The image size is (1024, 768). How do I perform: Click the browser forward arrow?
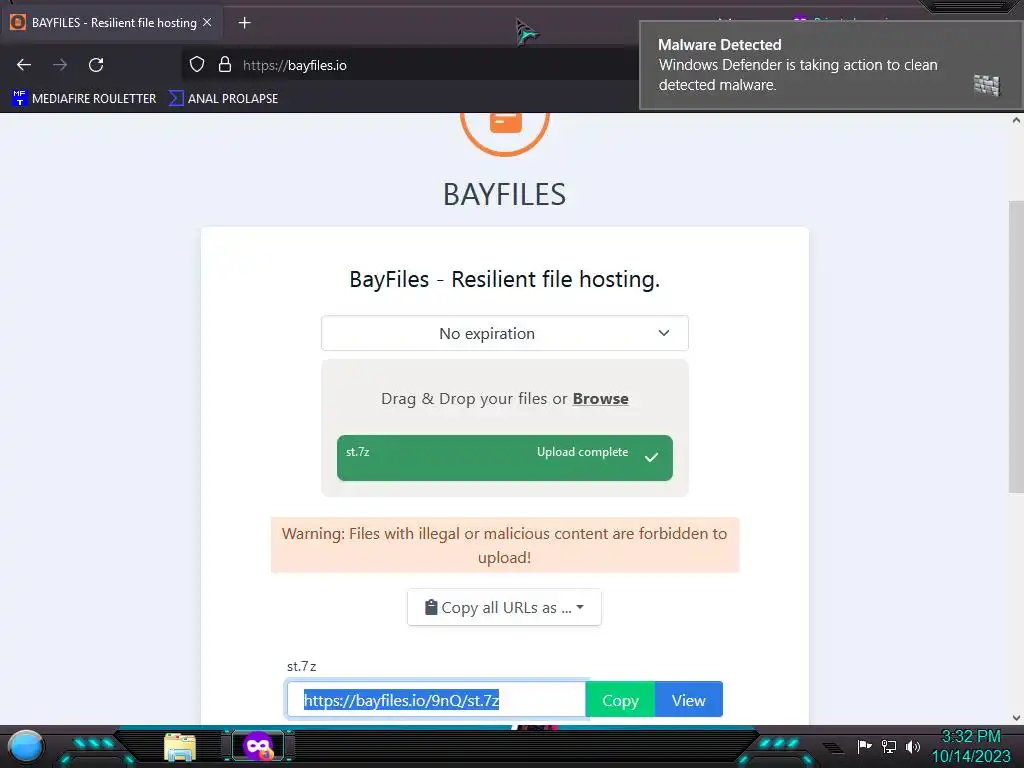[60, 65]
